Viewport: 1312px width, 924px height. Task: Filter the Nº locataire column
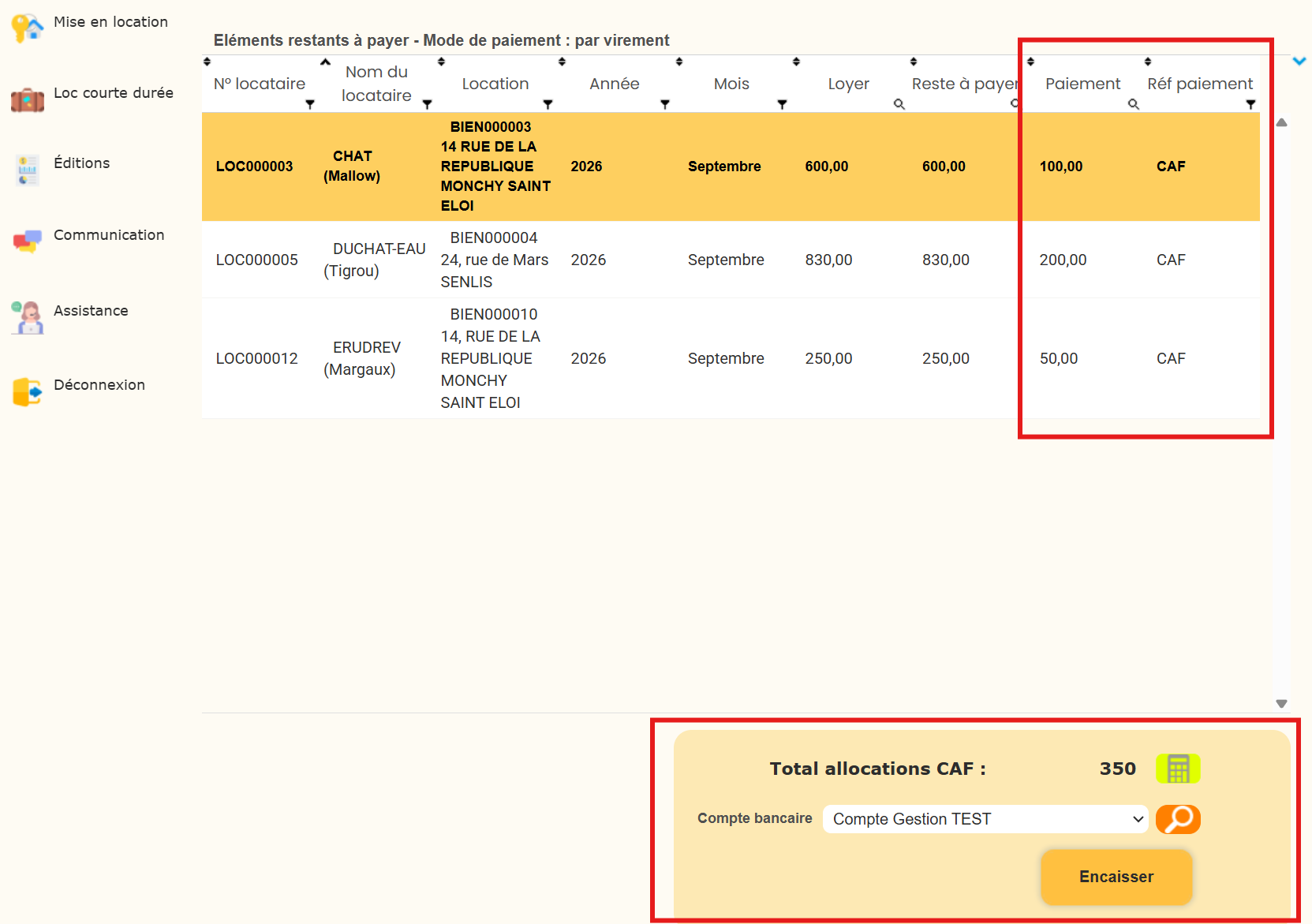[x=310, y=104]
